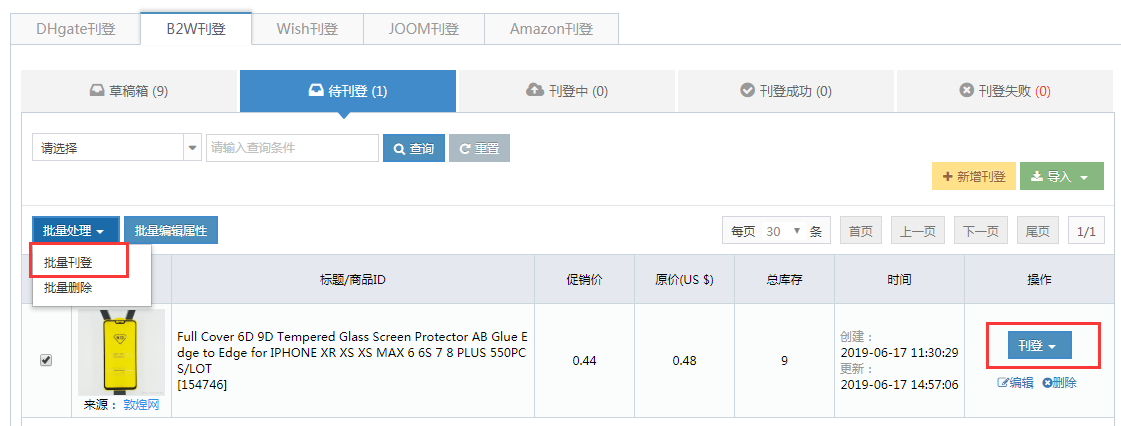
Task: Click the checkmark icon on 刊登成功 tab
Action: click(x=747, y=91)
